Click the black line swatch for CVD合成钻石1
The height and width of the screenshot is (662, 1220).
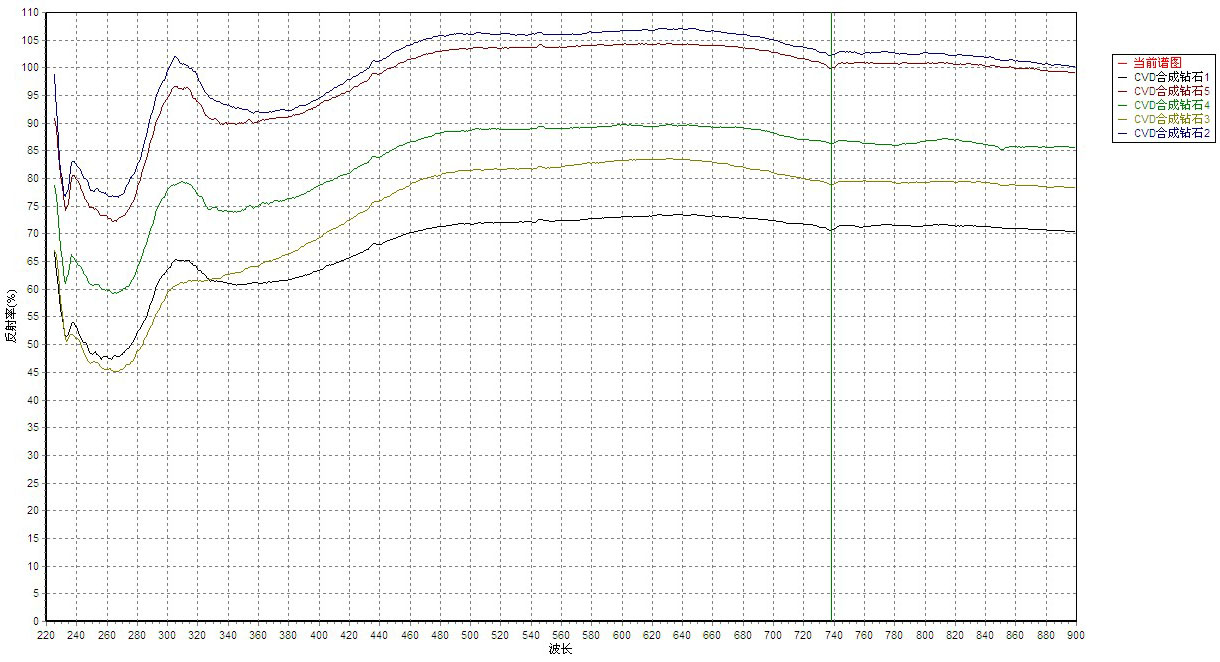pyautogui.click(x=1122, y=77)
